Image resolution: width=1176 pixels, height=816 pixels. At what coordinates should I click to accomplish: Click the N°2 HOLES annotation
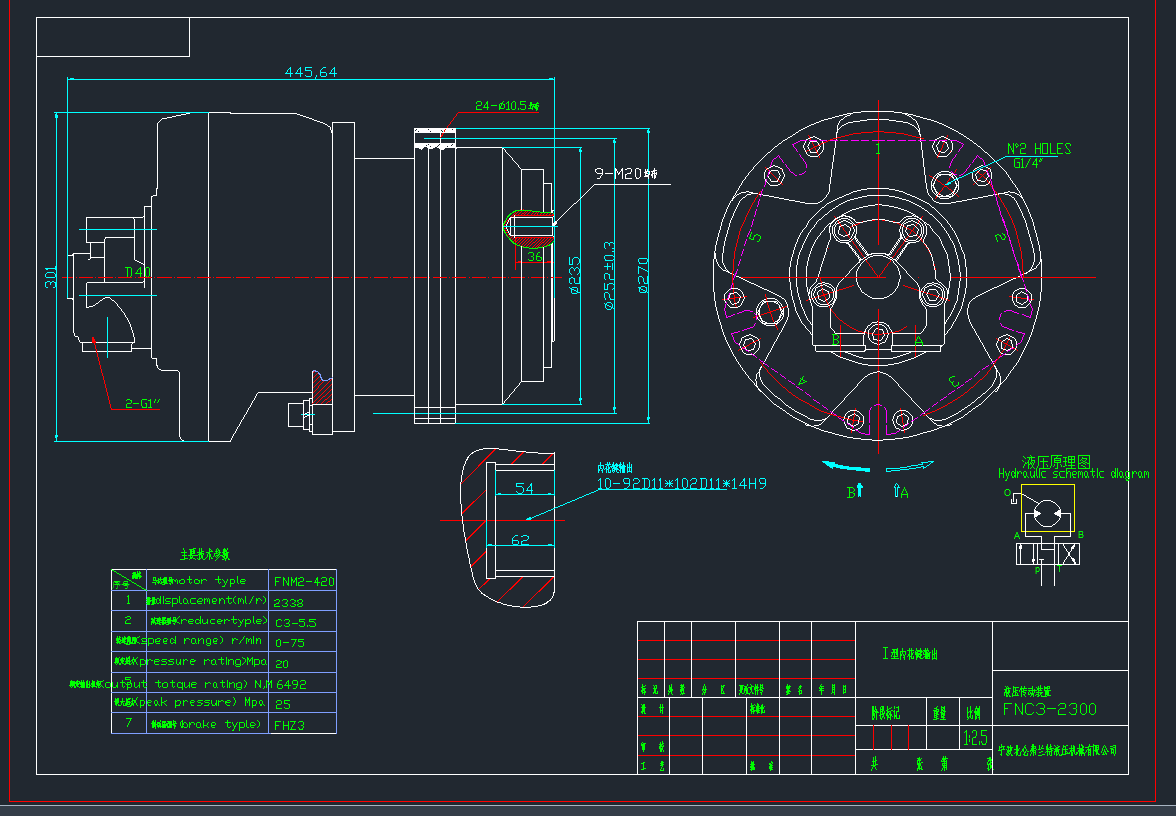1038,149
